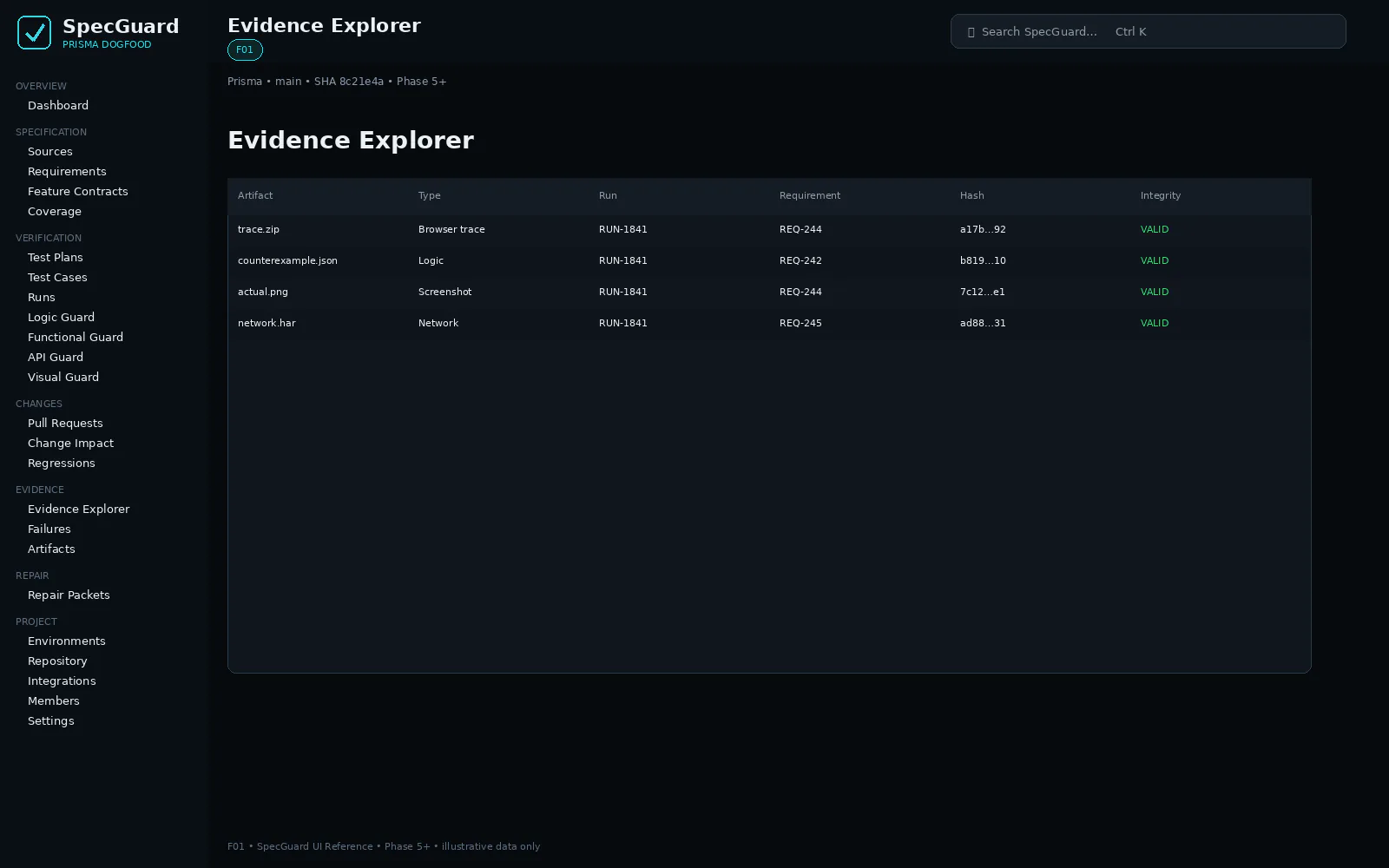Click the Network type cell
The height and width of the screenshot is (868, 1389).
click(438, 323)
